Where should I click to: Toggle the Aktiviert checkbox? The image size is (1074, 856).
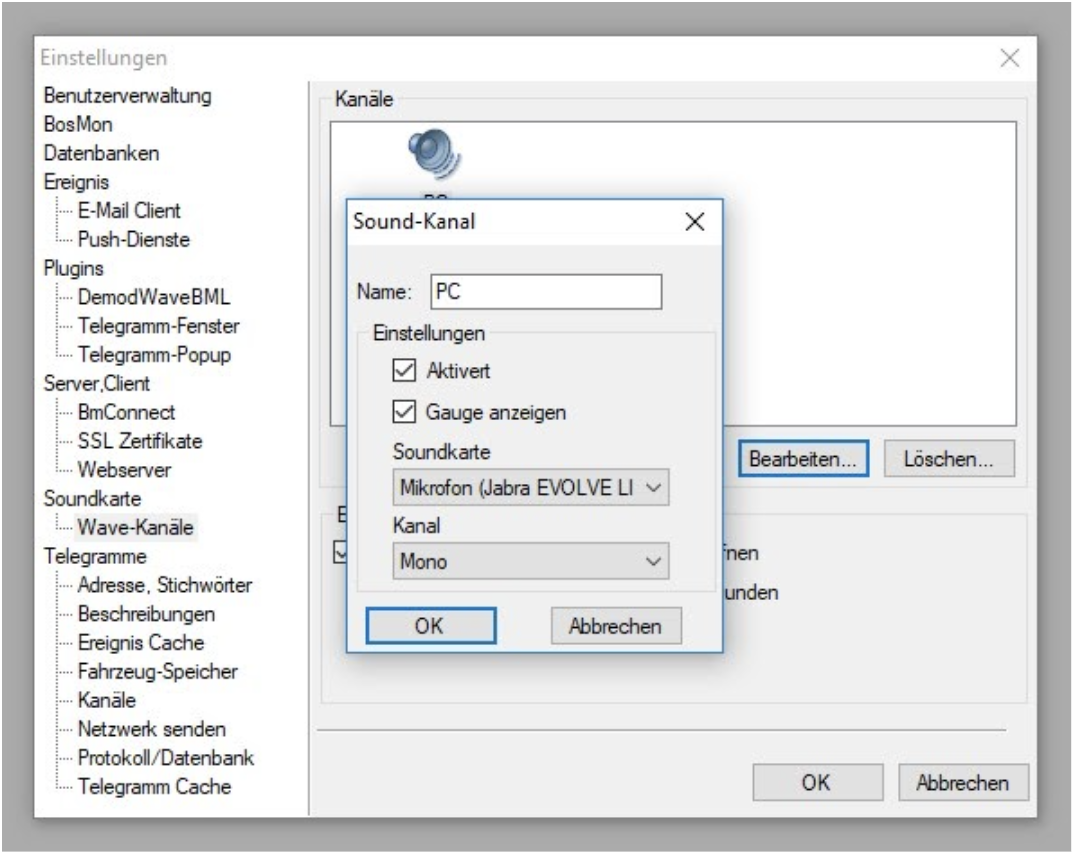point(402,372)
